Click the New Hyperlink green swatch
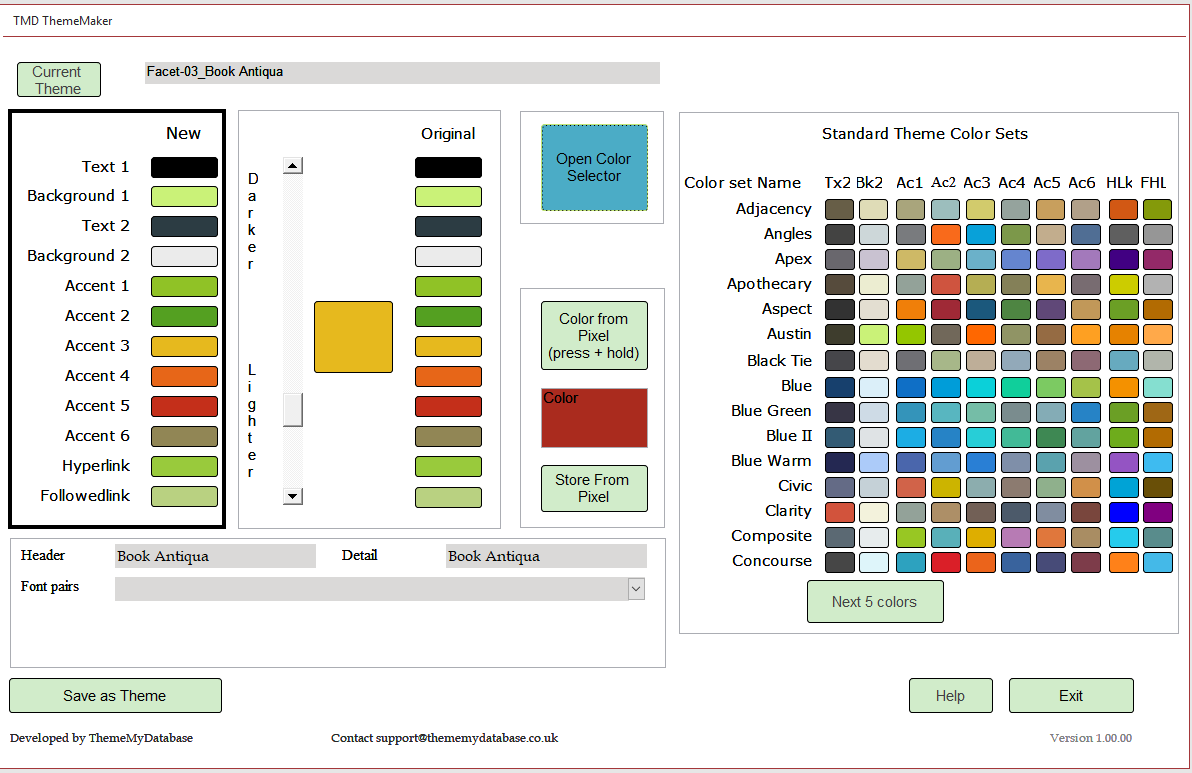 point(184,466)
